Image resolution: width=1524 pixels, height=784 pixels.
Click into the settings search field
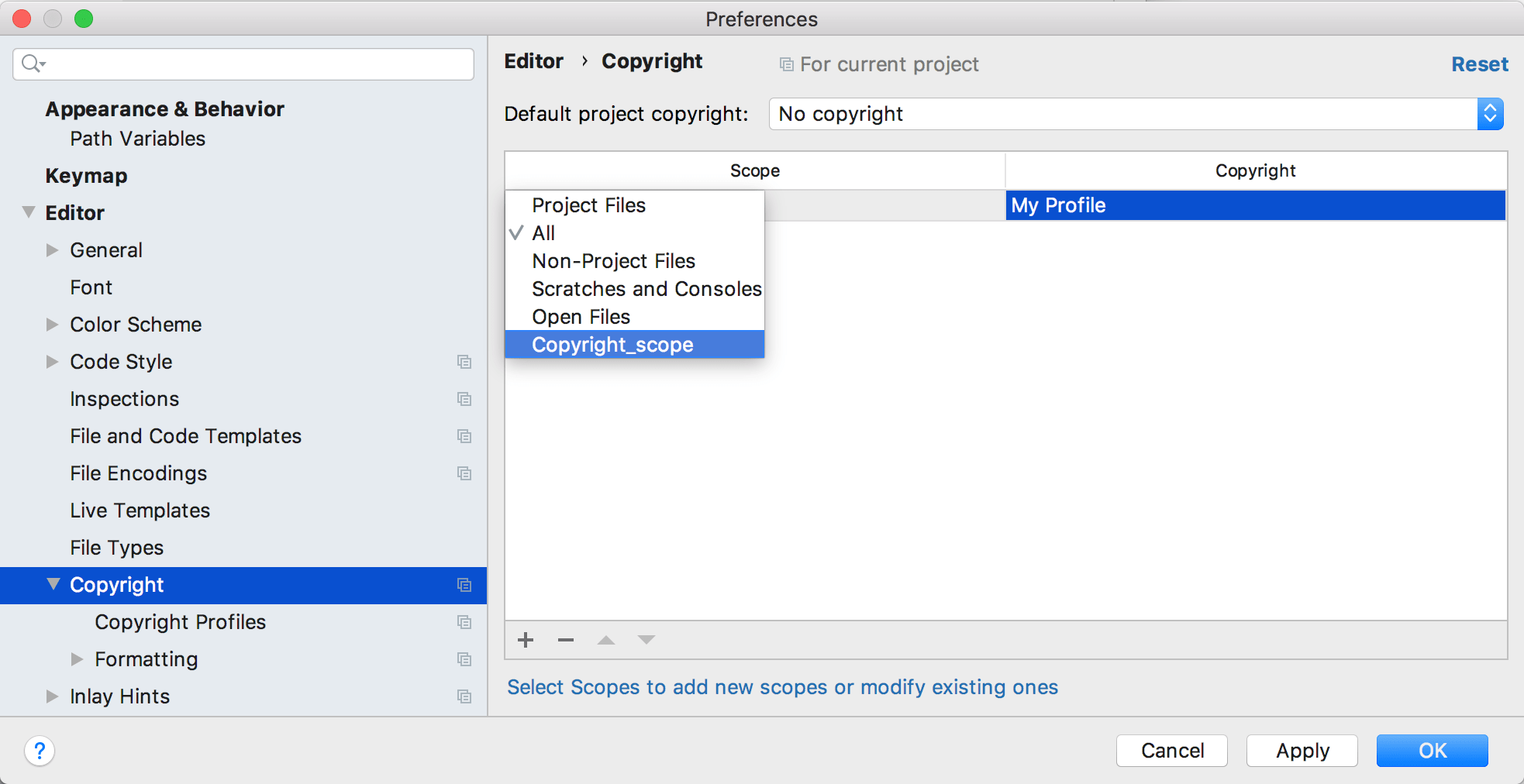tap(233, 64)
